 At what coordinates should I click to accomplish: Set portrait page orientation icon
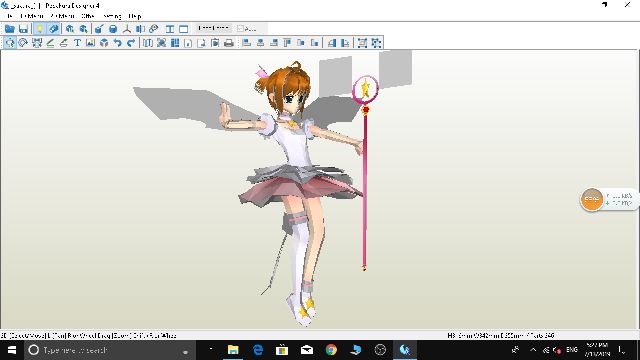coord(188,42)
